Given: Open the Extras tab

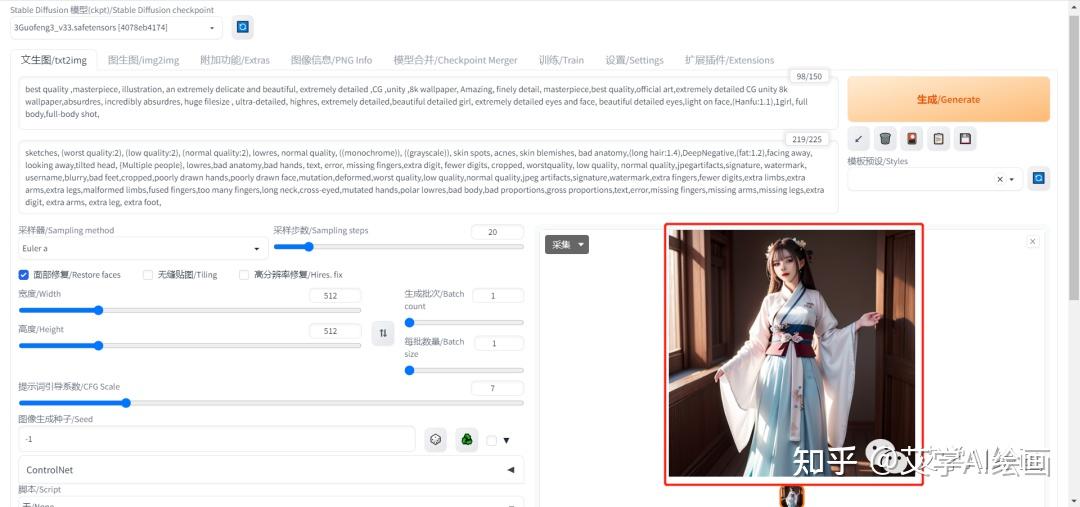Looking at the screenshot, I should click(x=235, y=60).
